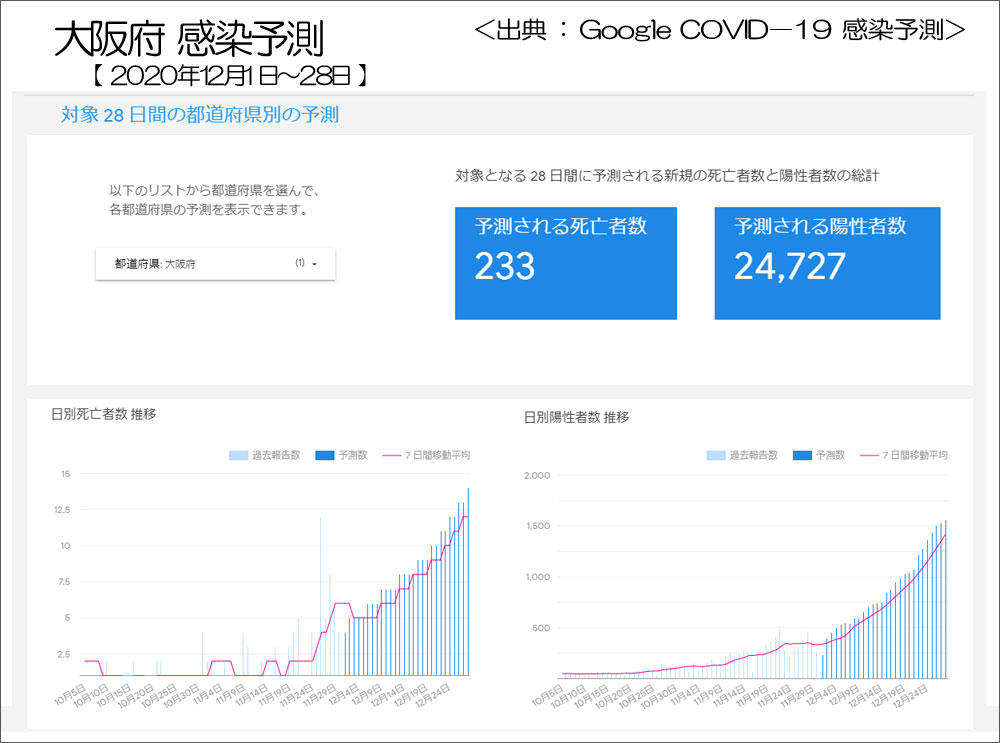Click the 1,500 axis label on positive-cases chart
The image size is (1000, 743).
pos(538,526)
